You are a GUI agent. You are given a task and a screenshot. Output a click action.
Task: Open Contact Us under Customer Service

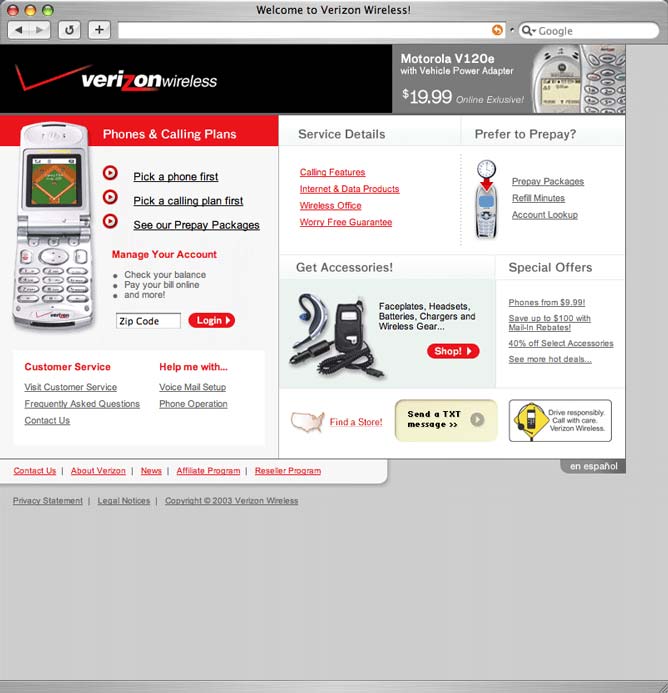(47, 421)
